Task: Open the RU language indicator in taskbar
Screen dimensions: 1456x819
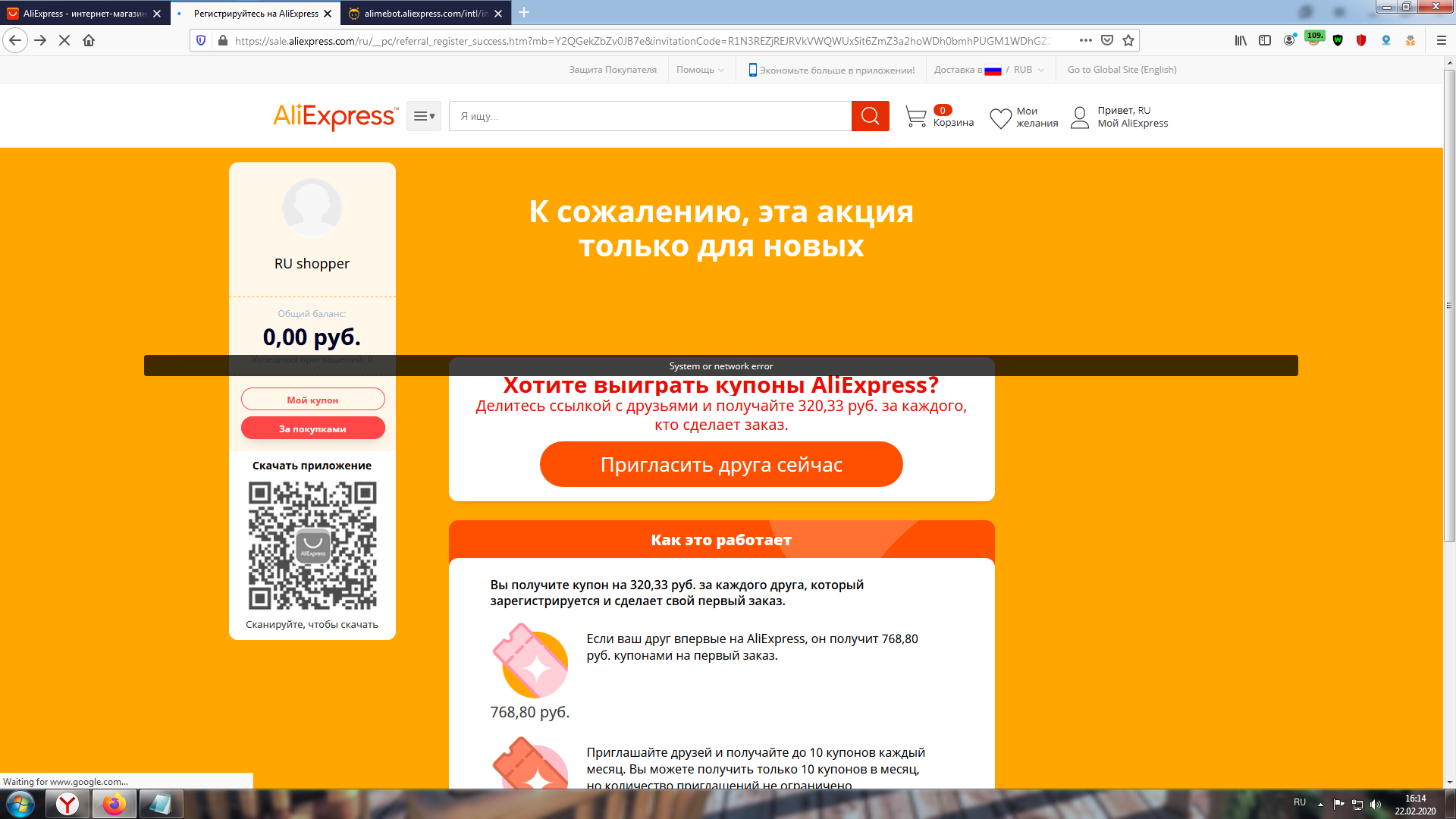Action: [1300, 802]
